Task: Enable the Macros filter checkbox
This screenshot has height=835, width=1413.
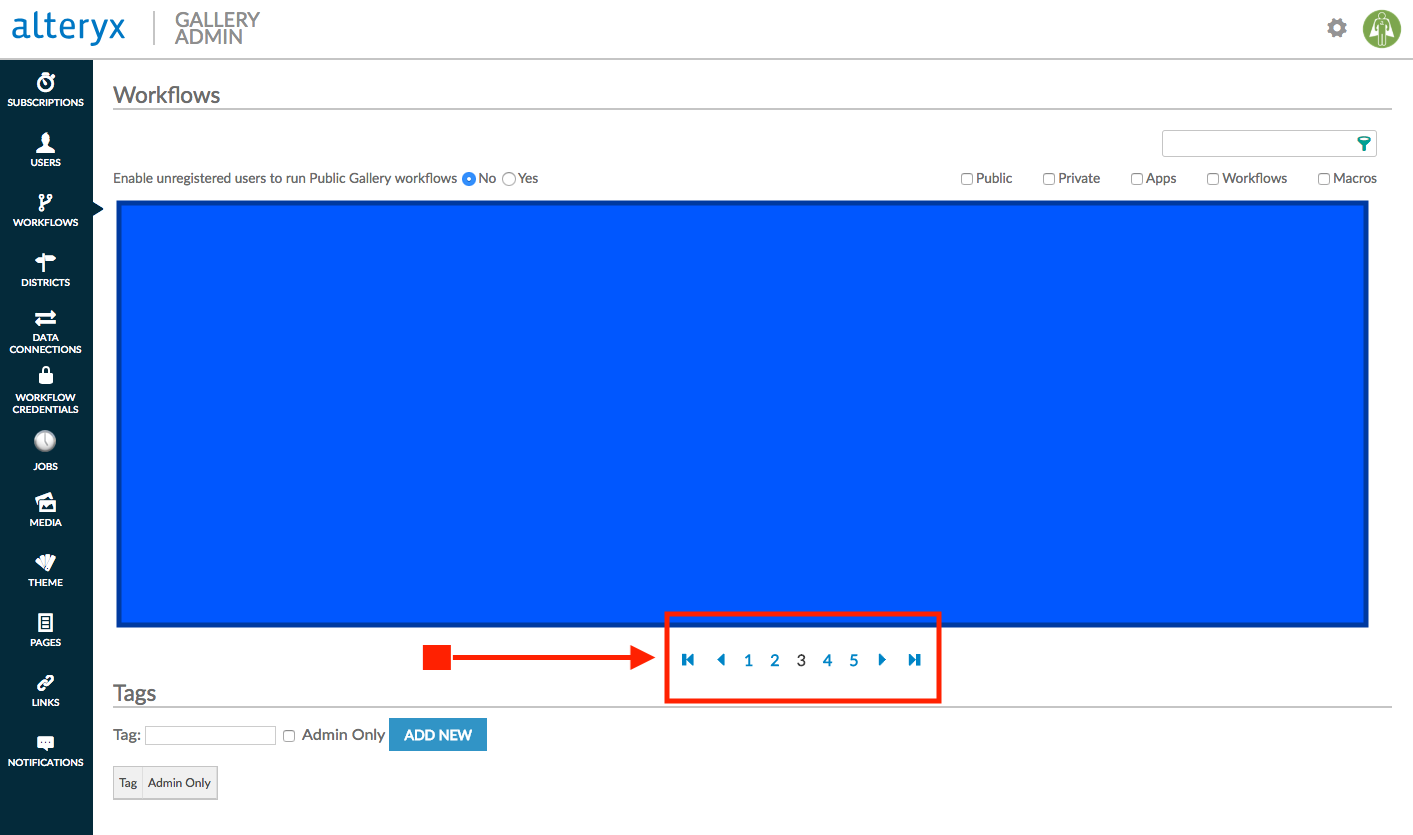Action: pos(1321,178)
